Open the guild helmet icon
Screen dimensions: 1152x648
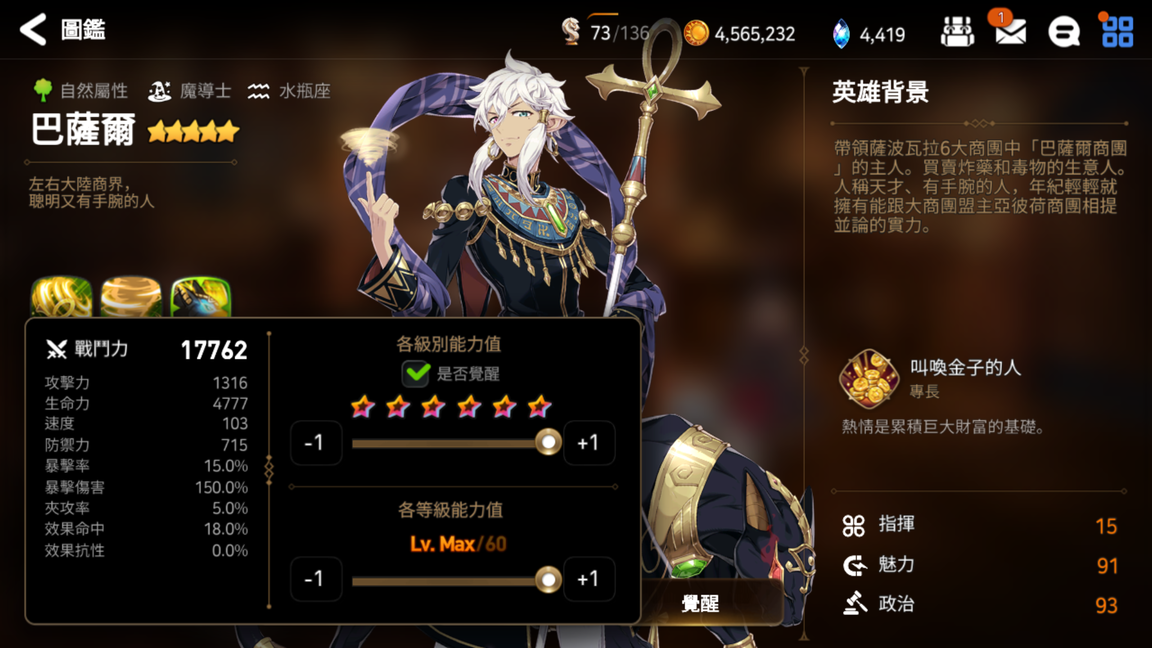pos(957,32)
